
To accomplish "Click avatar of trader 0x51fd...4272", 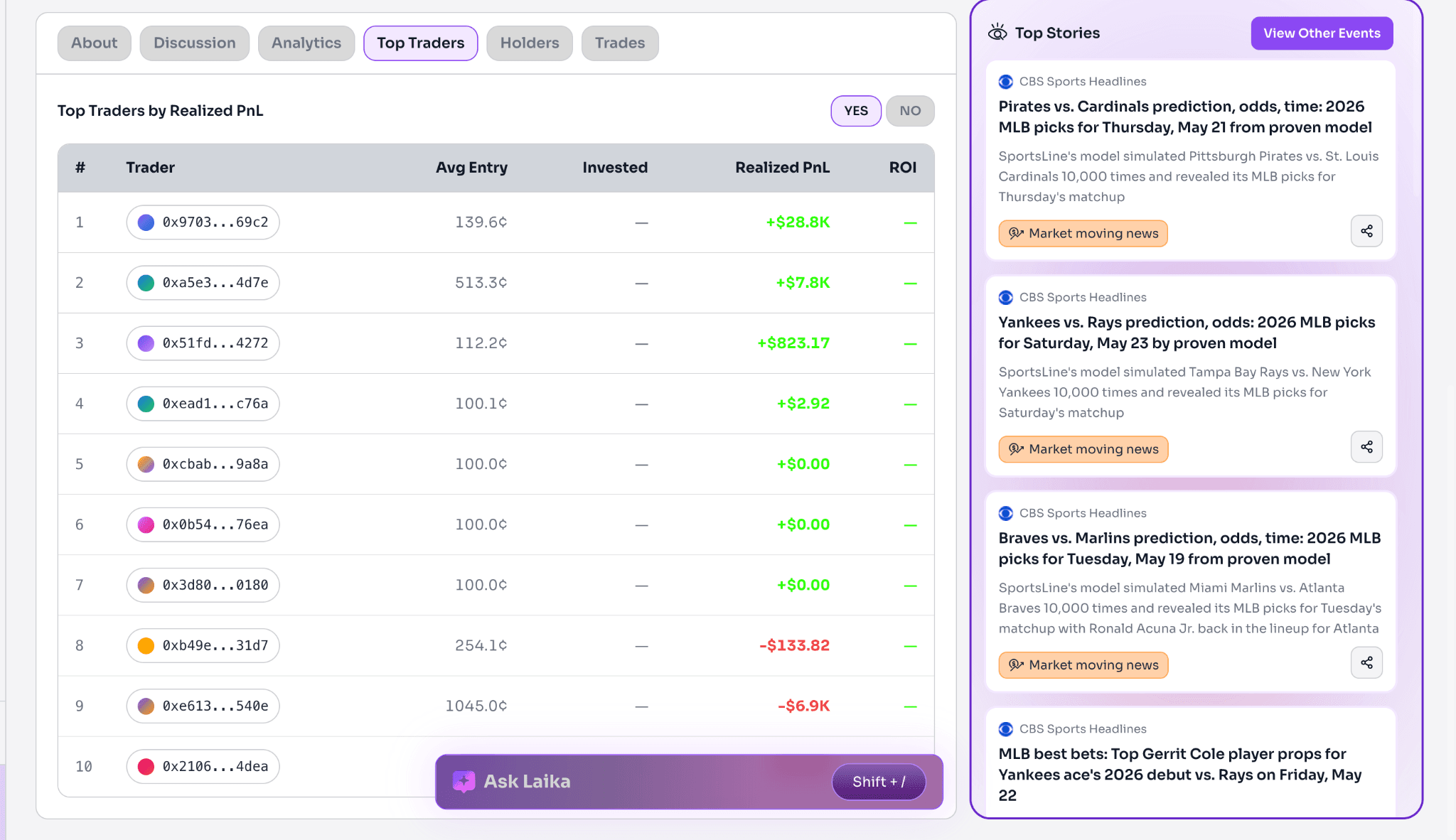I will coord(146,343).
